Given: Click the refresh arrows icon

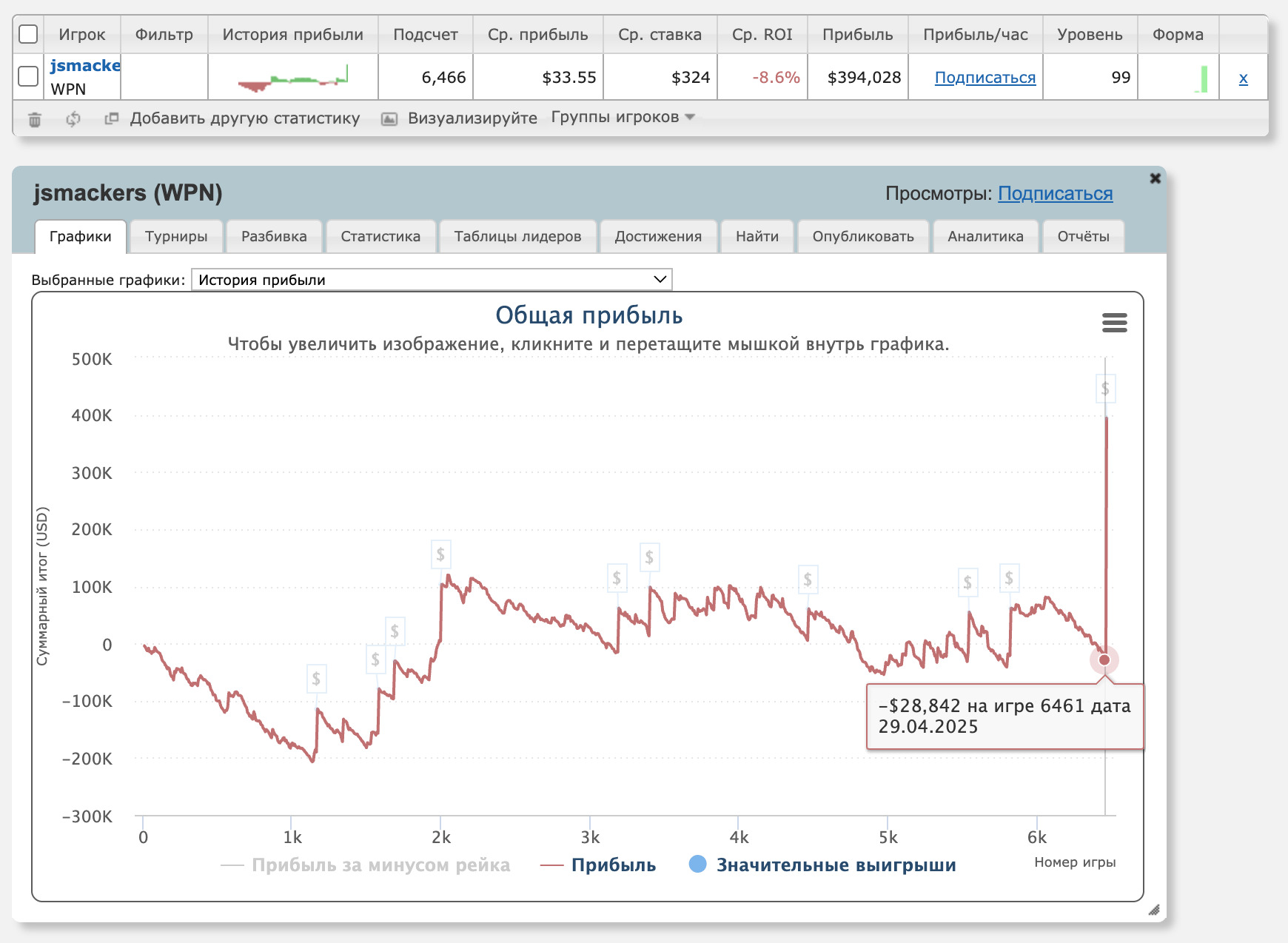Looking at the screenshot, I should pos(73,119).
